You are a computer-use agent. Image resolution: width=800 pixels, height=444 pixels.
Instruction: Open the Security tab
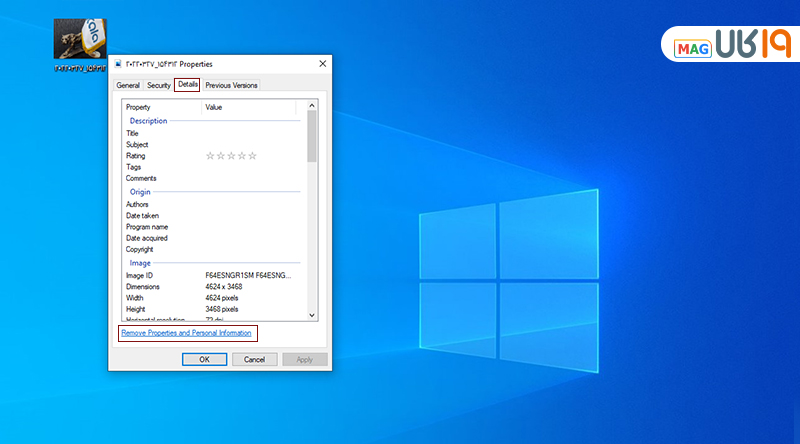point(159,85)
